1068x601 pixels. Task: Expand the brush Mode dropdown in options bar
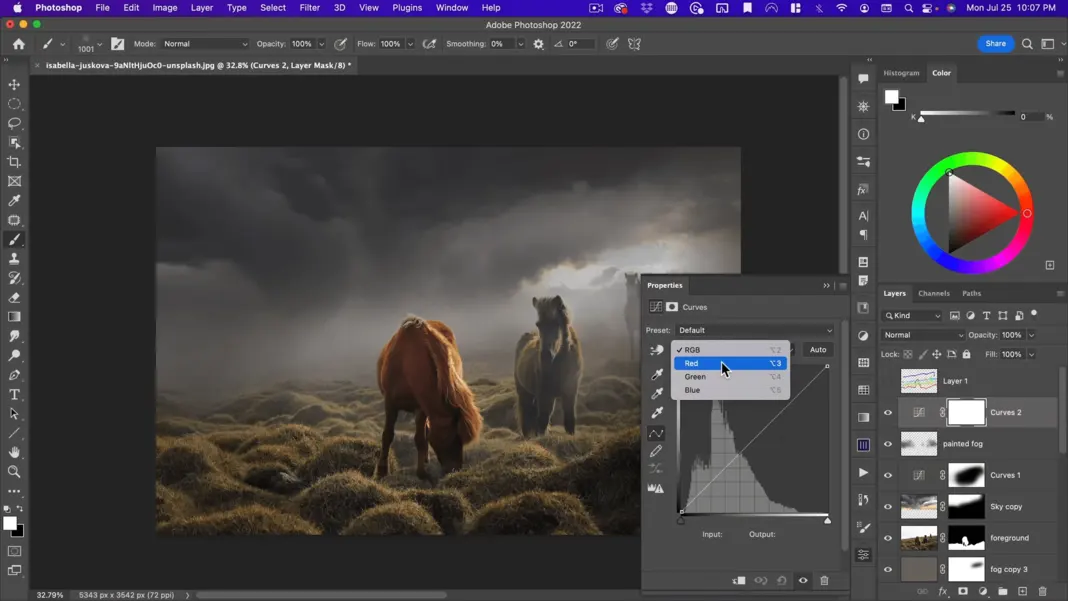tap(205, 44)
